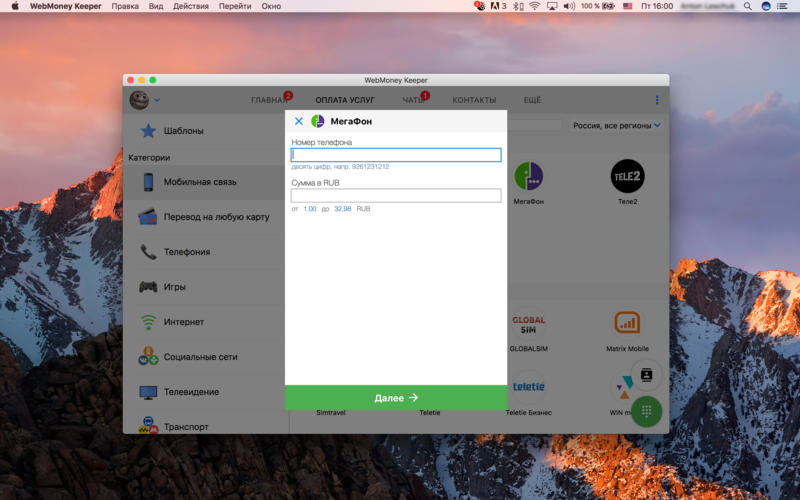The image size is (800, 500).
Task: Click the user avatar picture
Action: tap(139, 100)
